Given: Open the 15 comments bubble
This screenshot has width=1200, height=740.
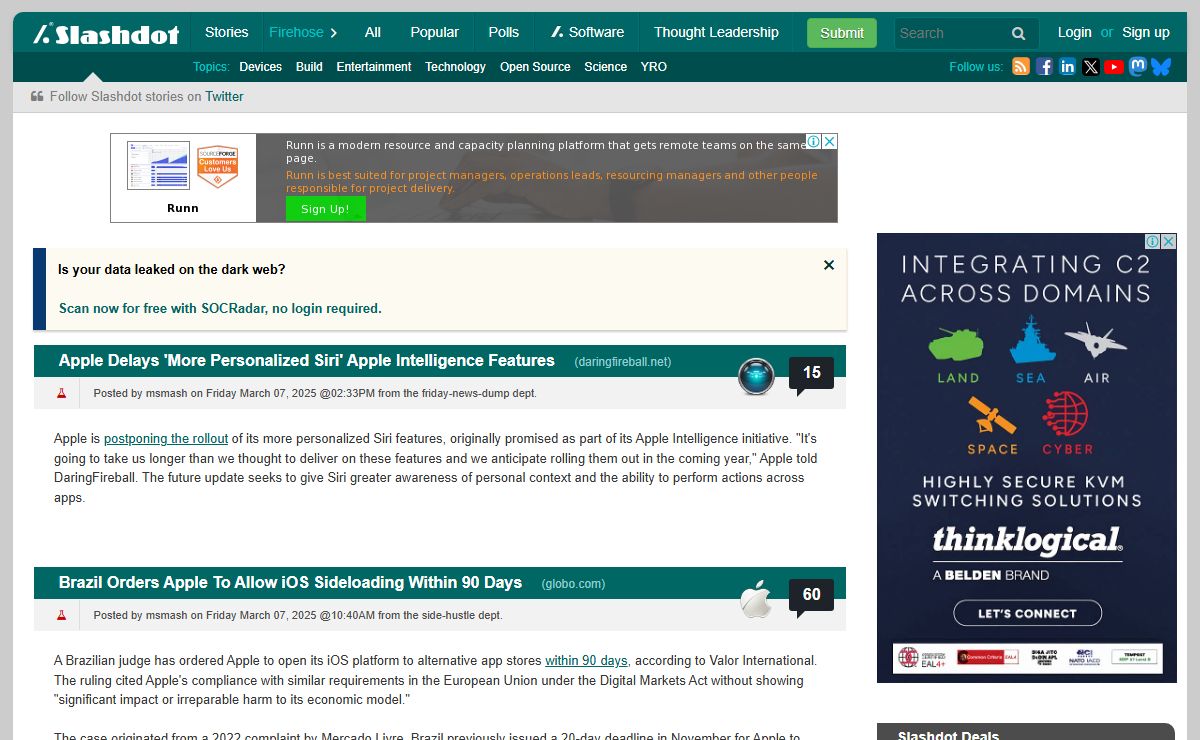Looking at the screenshot, I should point(811,375).
